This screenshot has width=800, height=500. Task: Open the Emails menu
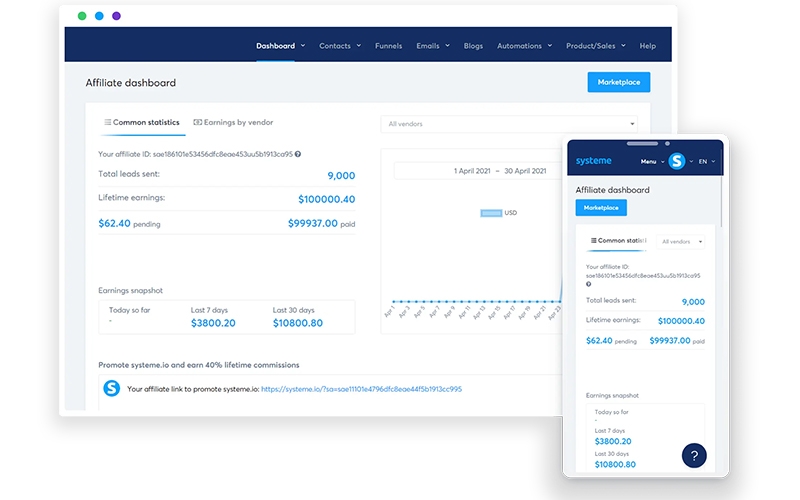tap(428, 46)
